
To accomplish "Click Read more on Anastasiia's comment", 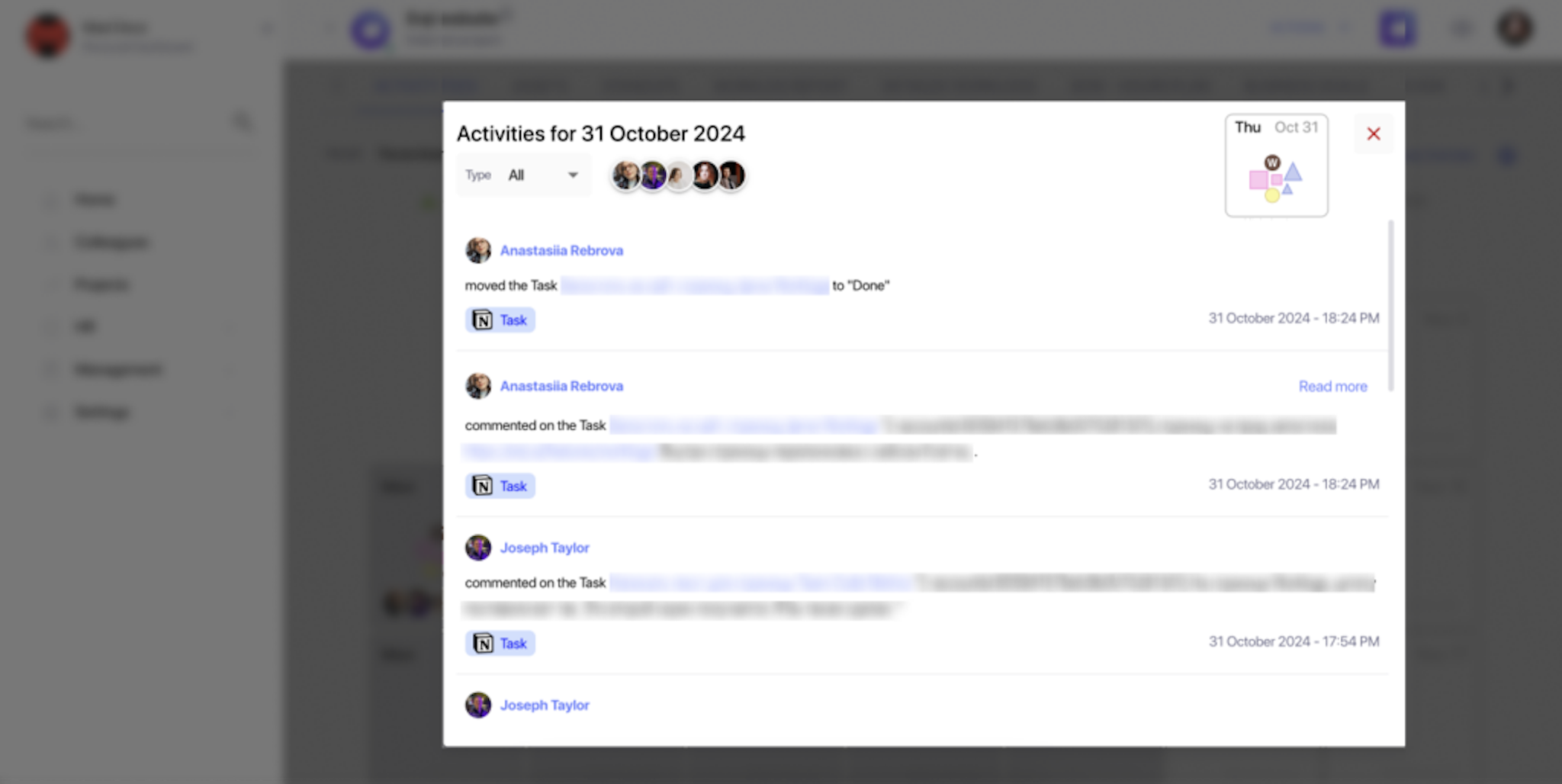I will click(1332, 387).
